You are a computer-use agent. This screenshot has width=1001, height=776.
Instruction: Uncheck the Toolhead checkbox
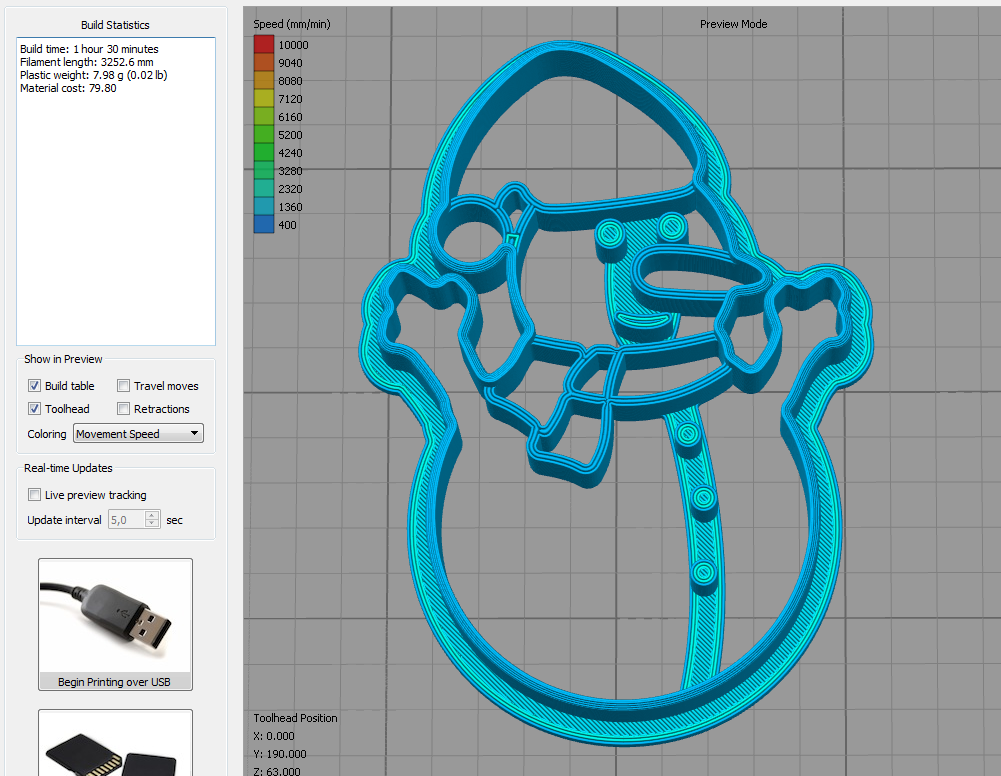[34, 408]
